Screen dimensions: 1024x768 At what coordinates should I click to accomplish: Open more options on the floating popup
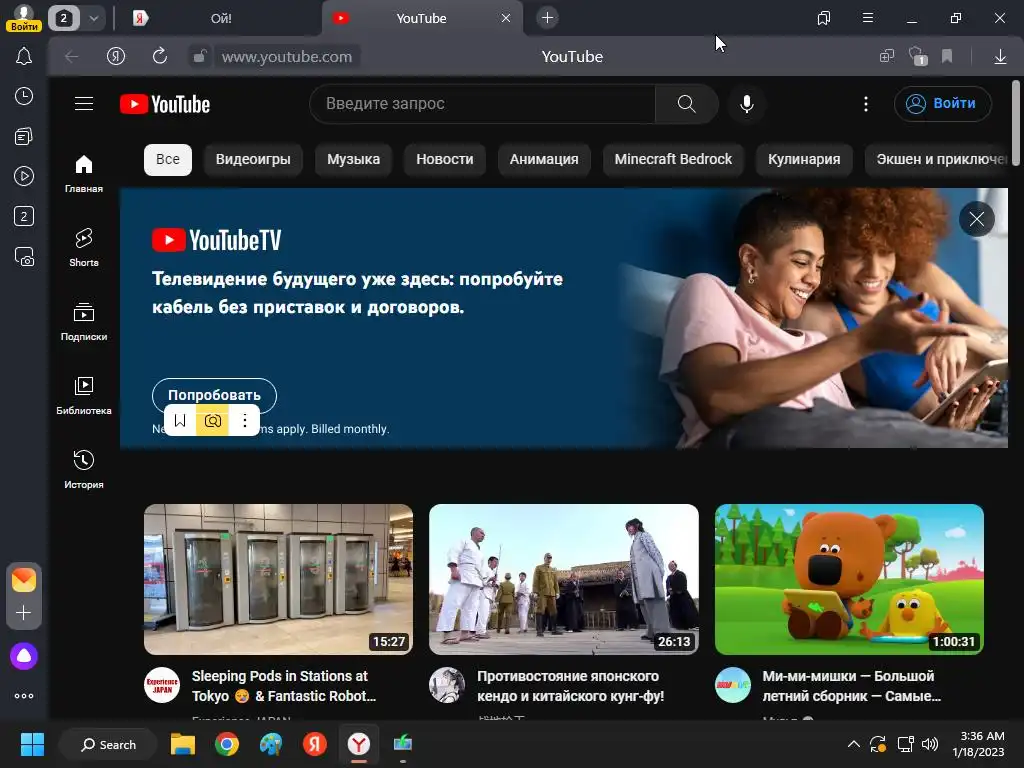point(245,421)
